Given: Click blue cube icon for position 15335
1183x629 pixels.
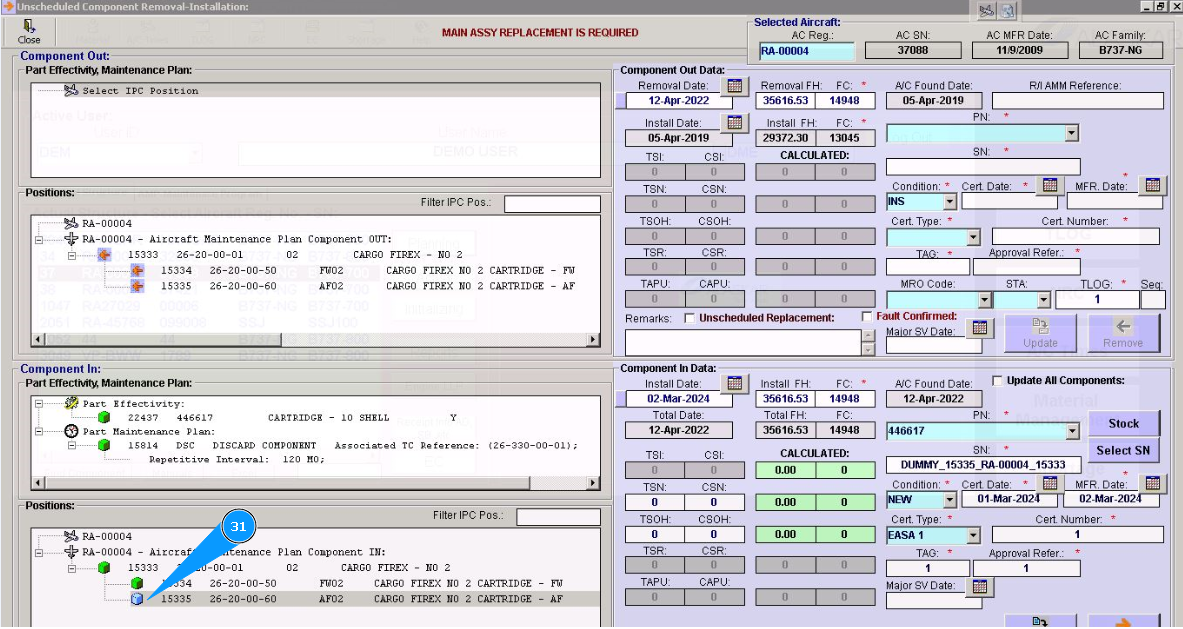Looking at the screenshot, I should point(137,599).
